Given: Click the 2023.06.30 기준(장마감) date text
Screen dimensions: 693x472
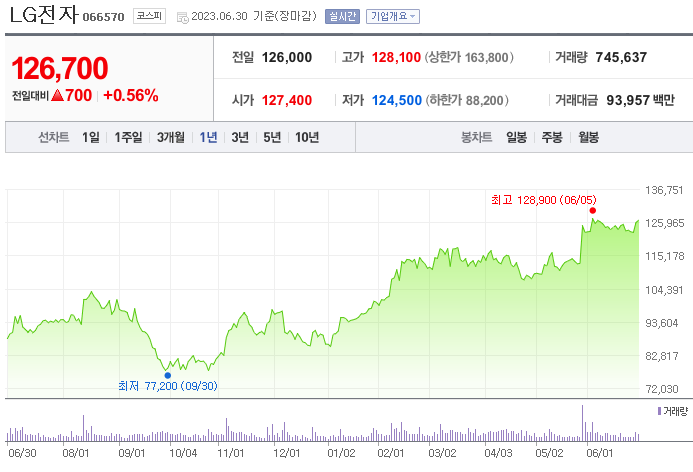Looking at the screenshot, I should pos(254,16).
